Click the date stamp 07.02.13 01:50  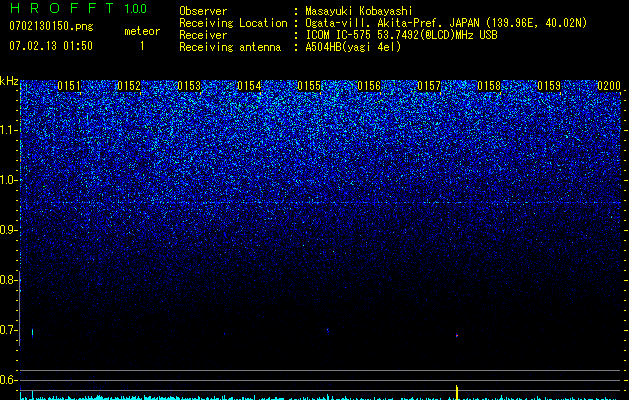51,46
